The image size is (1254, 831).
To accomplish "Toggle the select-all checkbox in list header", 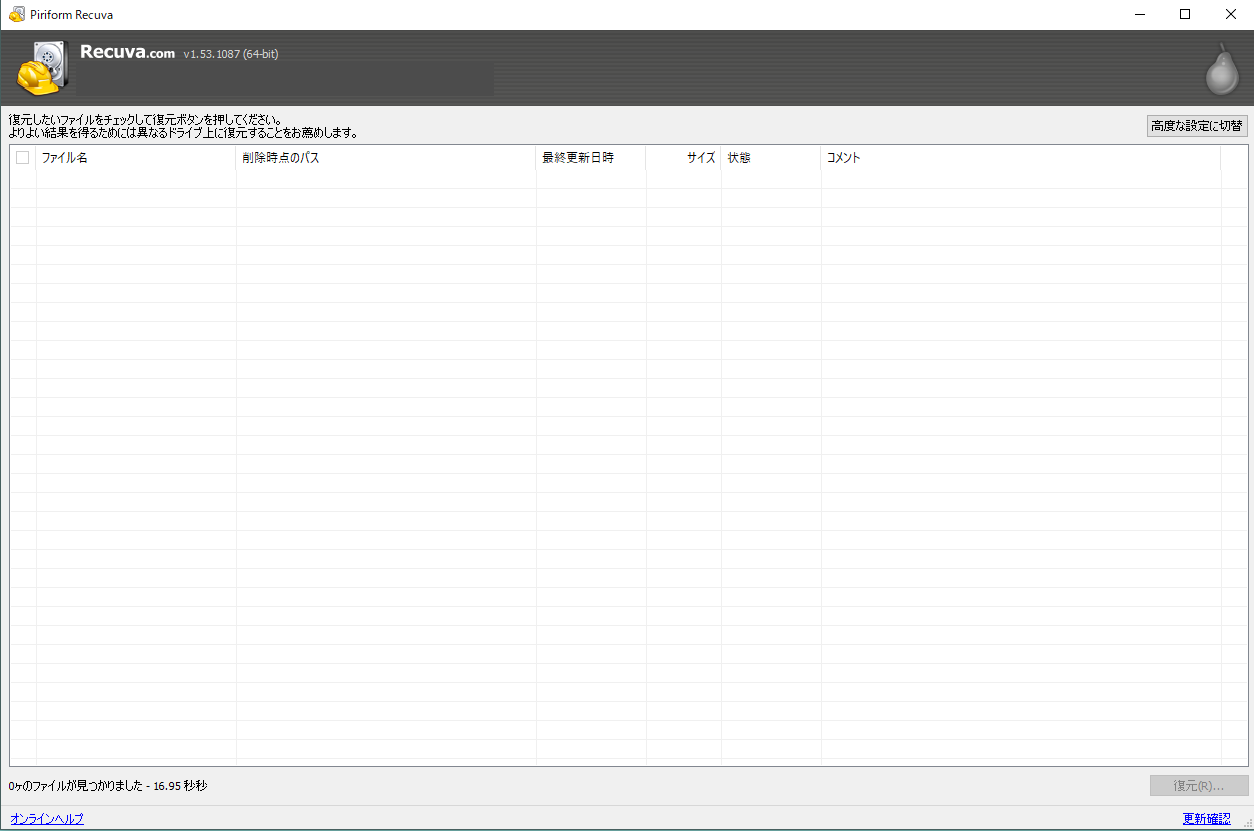I will coord(23,157).
